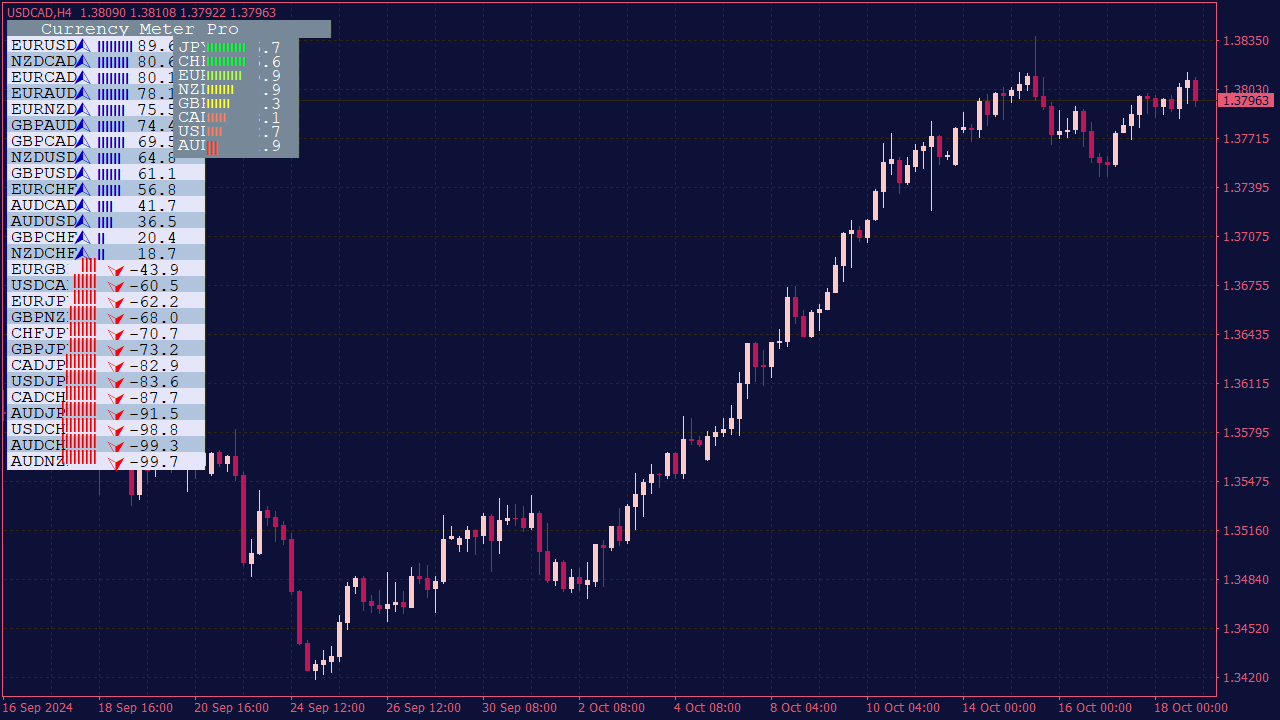The width and height of the screenshot is (1280, 720).
Task: Click the -98.8 value in the meter
Action: (154, 430)
